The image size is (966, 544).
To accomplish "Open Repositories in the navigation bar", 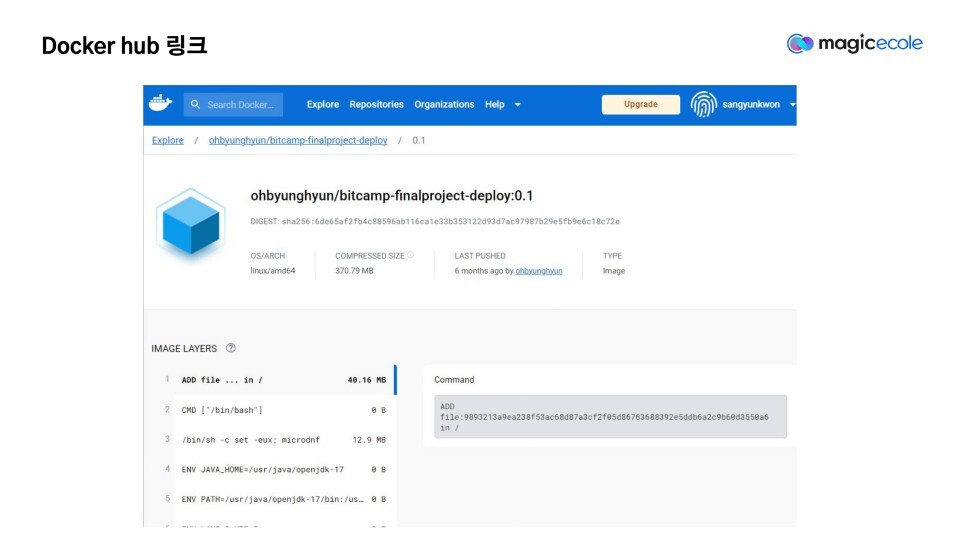I will [376, 105].
